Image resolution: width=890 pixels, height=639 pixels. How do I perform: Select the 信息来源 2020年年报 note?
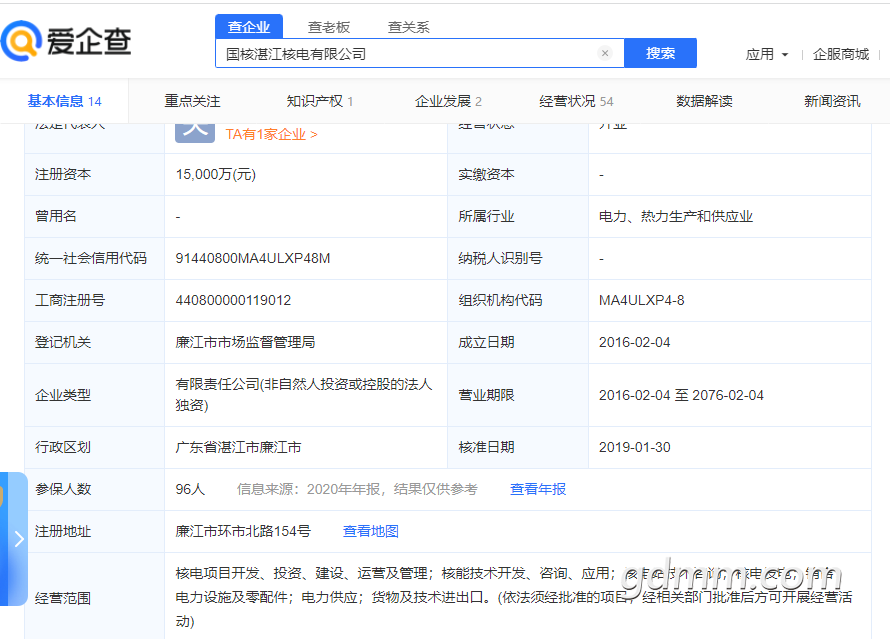coord(358,489)
